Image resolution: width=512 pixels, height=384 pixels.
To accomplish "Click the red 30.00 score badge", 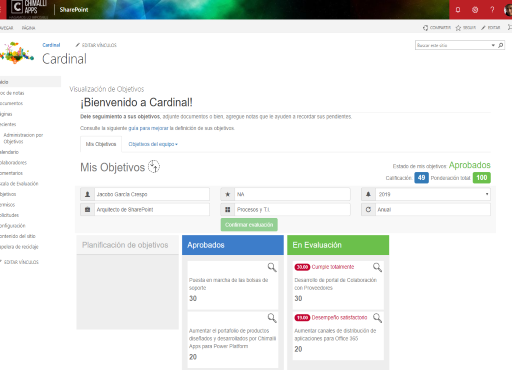I will pos(302,267).
